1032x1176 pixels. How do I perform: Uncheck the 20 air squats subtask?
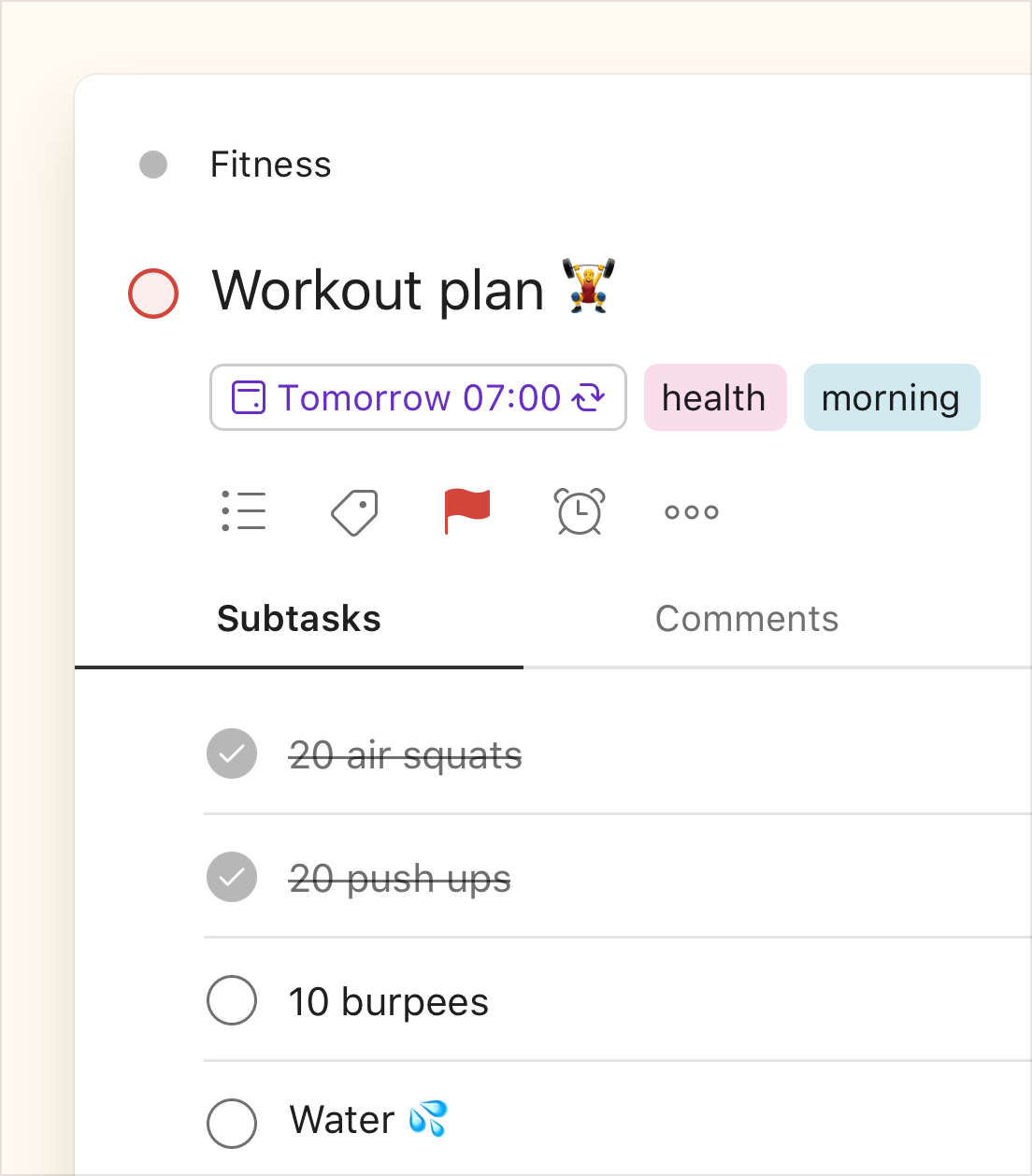pos(232,753)
